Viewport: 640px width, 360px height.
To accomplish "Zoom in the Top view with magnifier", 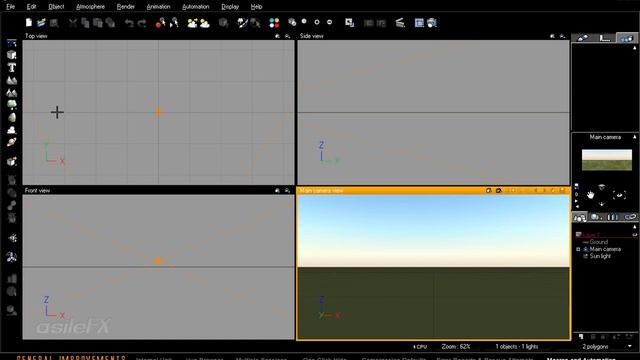I will pos(278,36).
